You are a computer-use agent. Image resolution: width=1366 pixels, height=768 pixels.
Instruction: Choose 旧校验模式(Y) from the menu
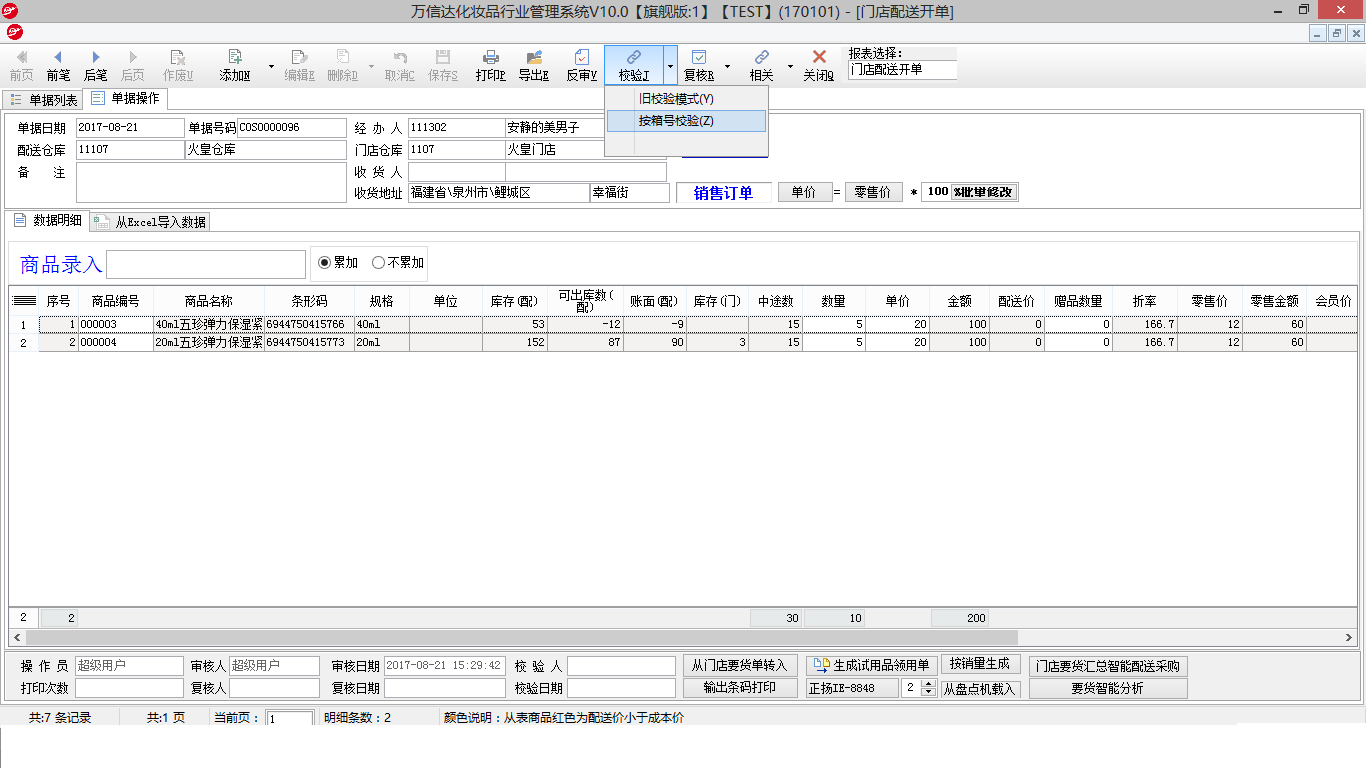(x=686, y=99)
